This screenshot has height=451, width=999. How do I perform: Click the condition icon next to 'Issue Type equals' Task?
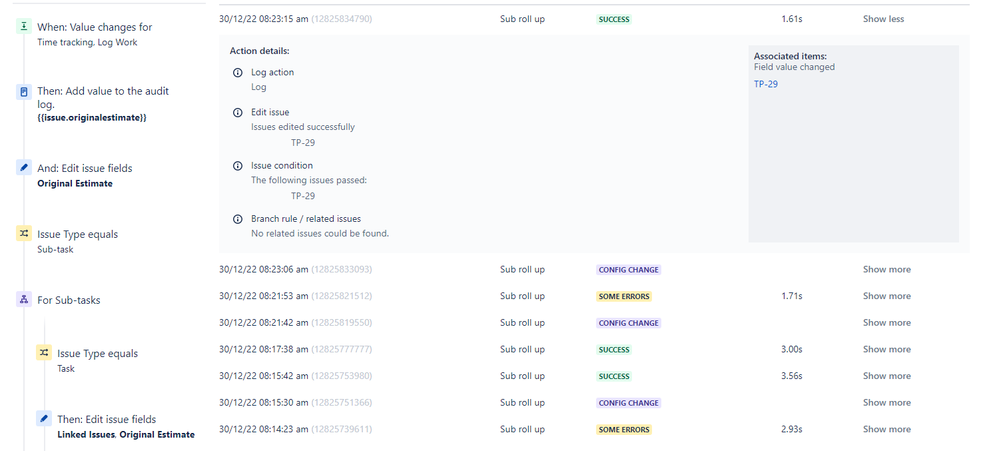43,352
